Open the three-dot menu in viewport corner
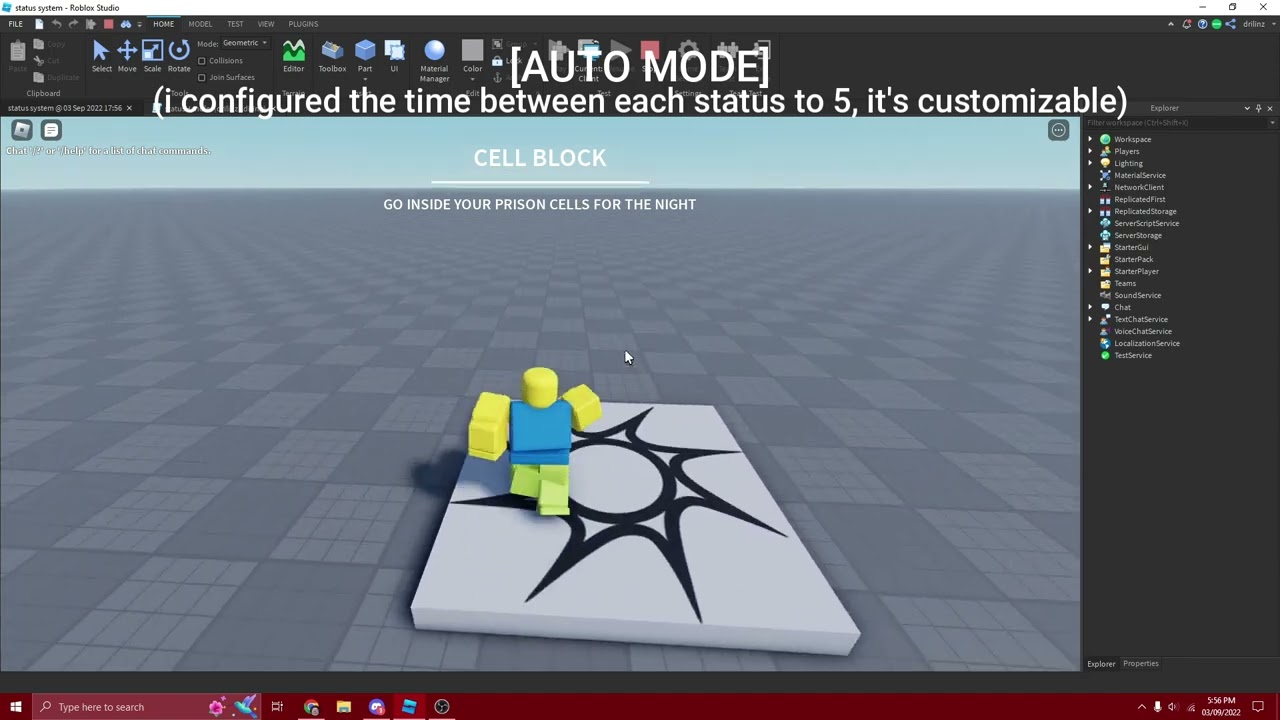This screenshot has width=1280, height=720. (x=1058, y=130)
